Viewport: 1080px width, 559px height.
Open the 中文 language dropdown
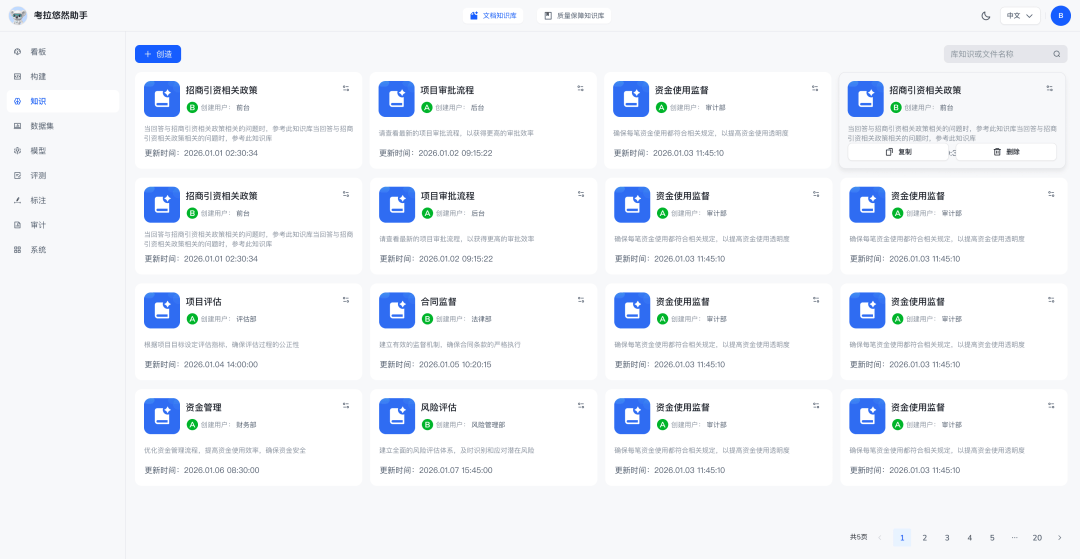(x=1021, y=16)
